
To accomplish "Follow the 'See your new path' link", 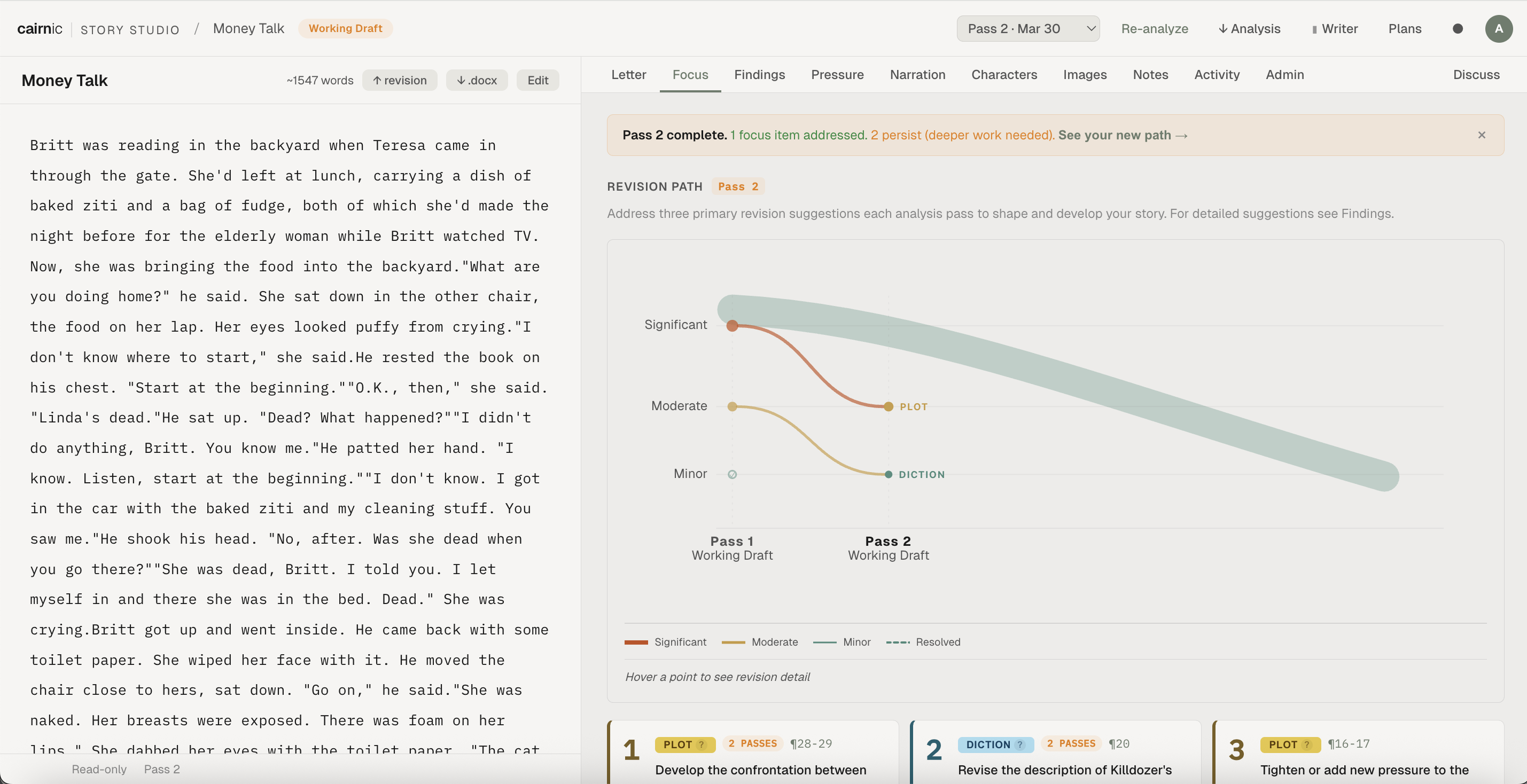I will tap(1122, 135).
